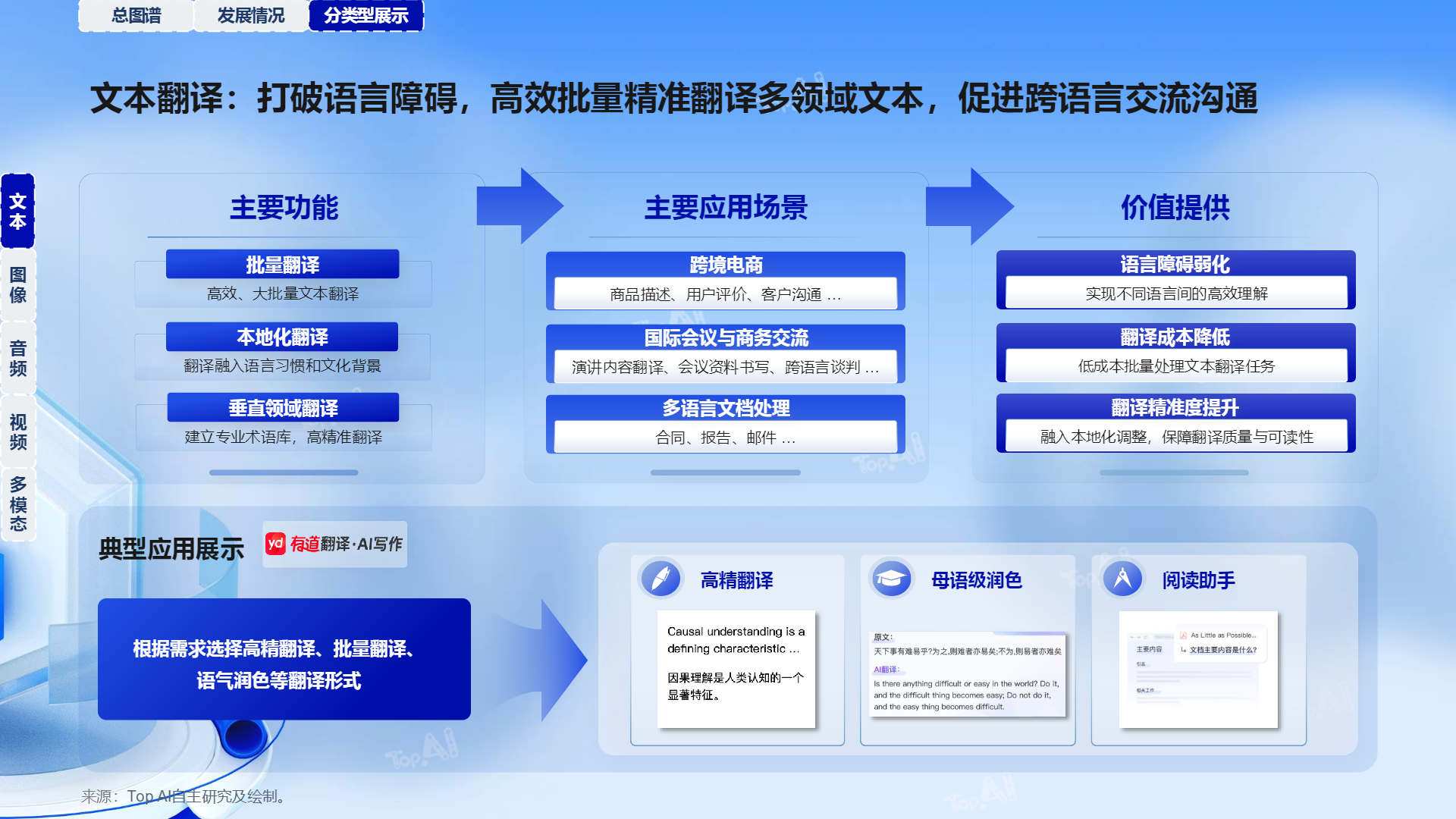The height and width of the screenshot is (819, 1456).
Task: Click the 国际会议与商务交流 header
Action: click(x=726, y=337)
